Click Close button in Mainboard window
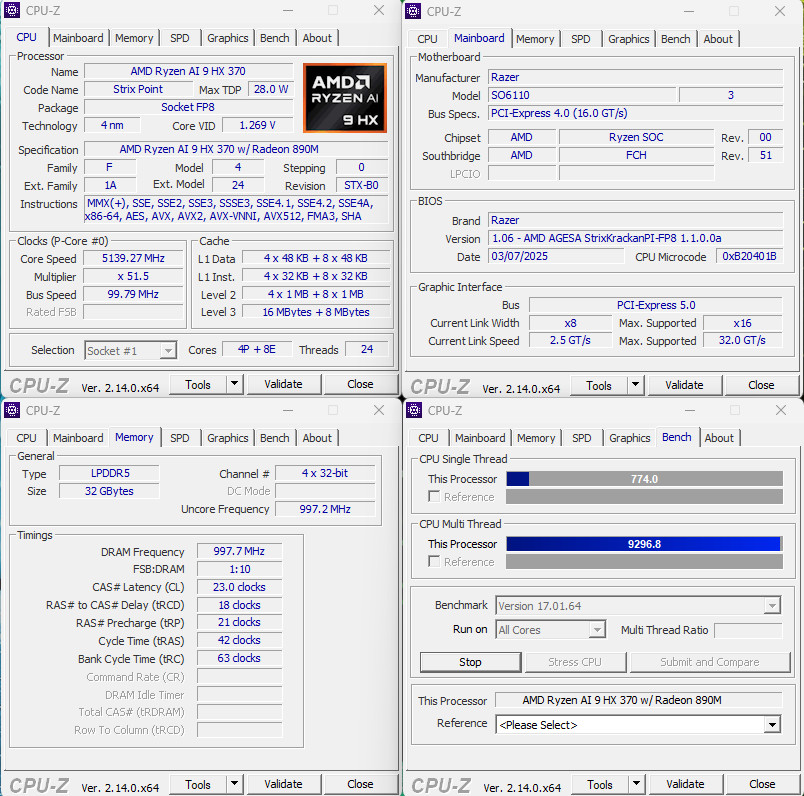This screenshot has width=804, height=796. click(x=761, y=385)
